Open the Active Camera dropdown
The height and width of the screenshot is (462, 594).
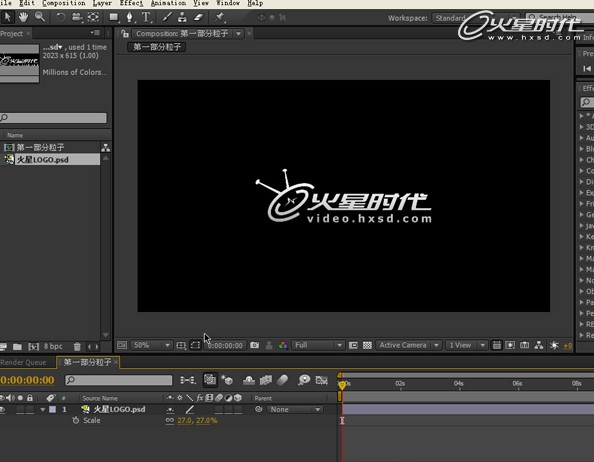[408, 345]
